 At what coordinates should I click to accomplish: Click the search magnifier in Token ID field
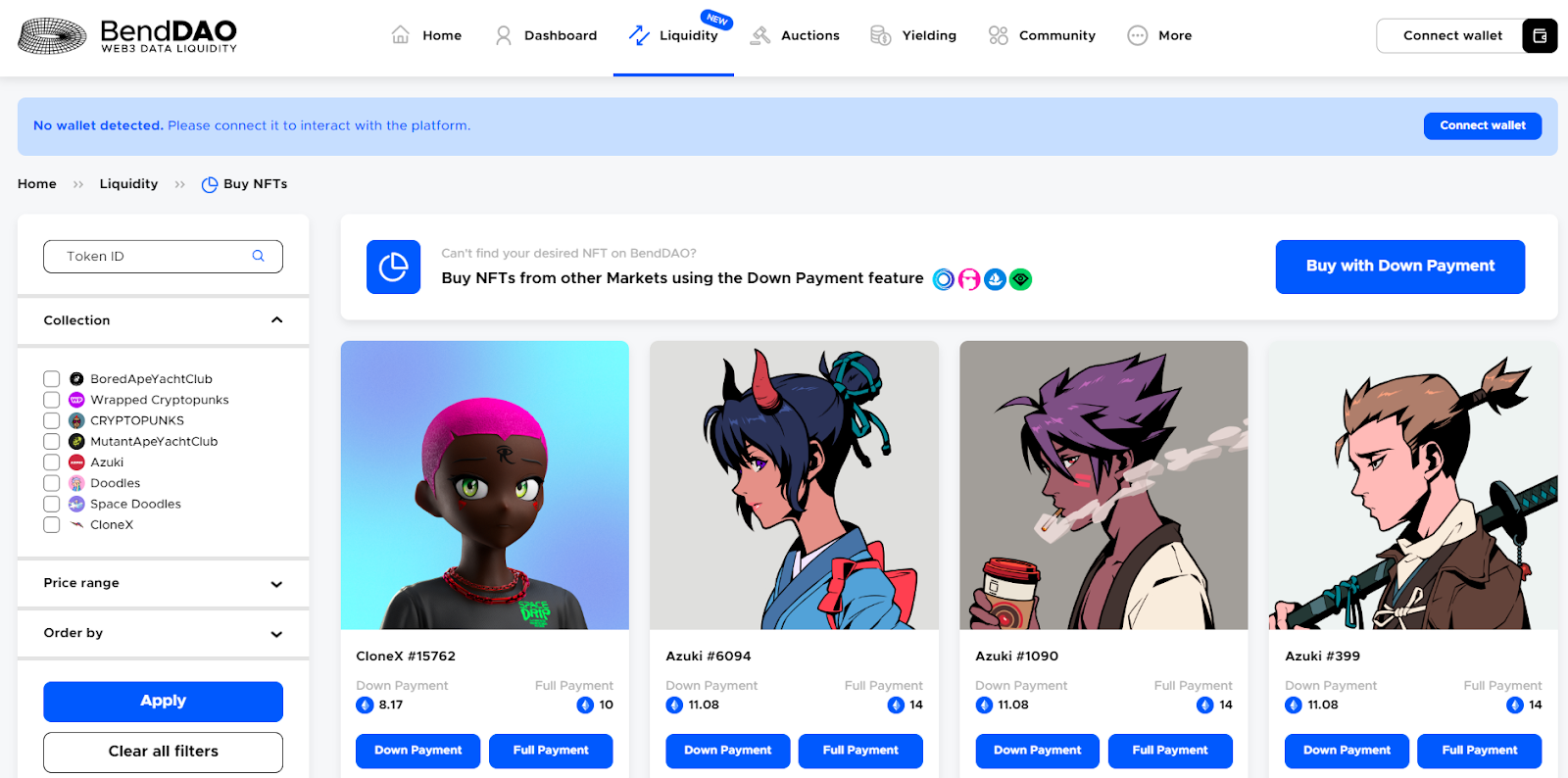tap(259, 256)
